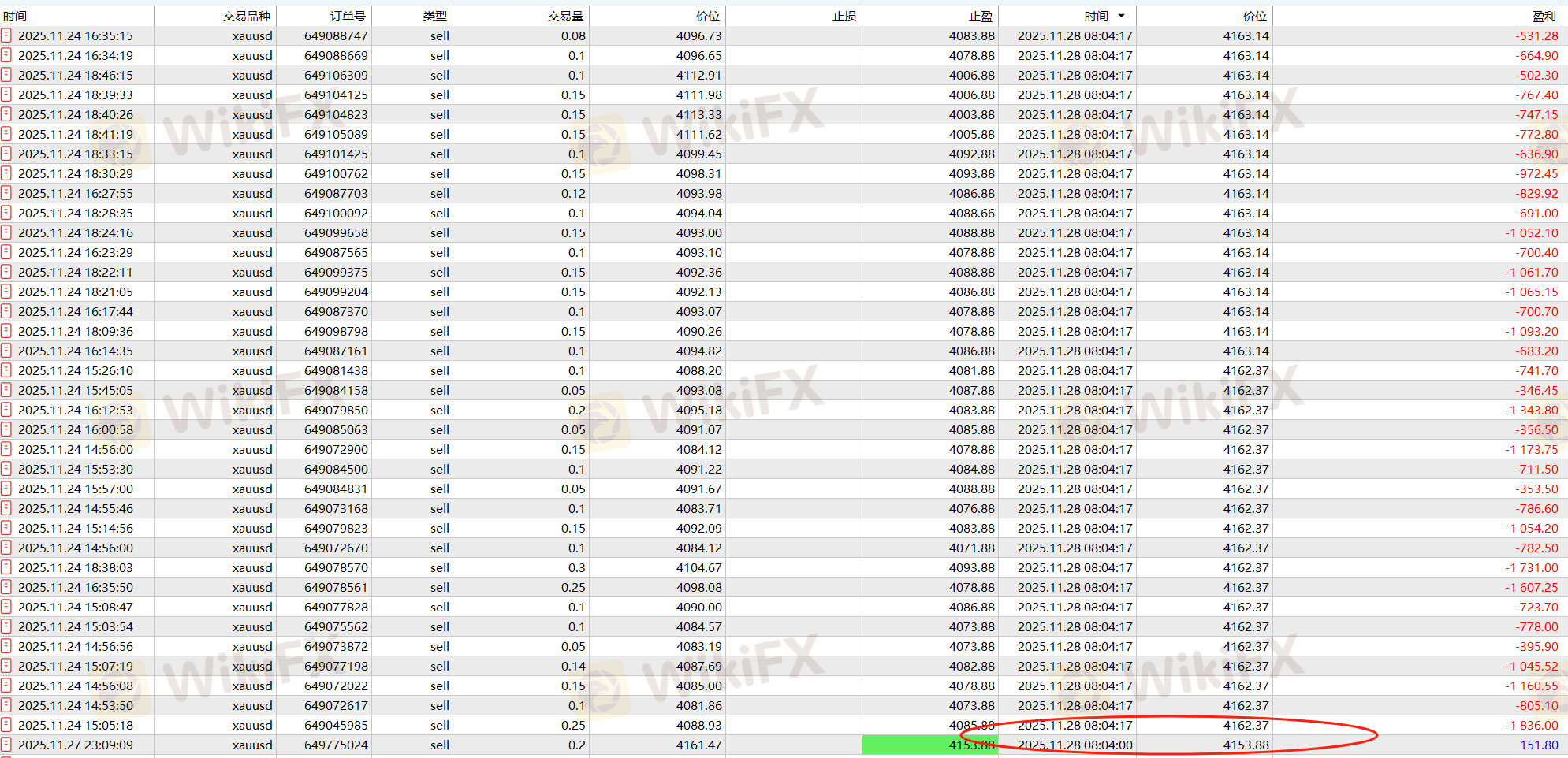Click the row icon for 2025.11.24 15:26:10

6,370
